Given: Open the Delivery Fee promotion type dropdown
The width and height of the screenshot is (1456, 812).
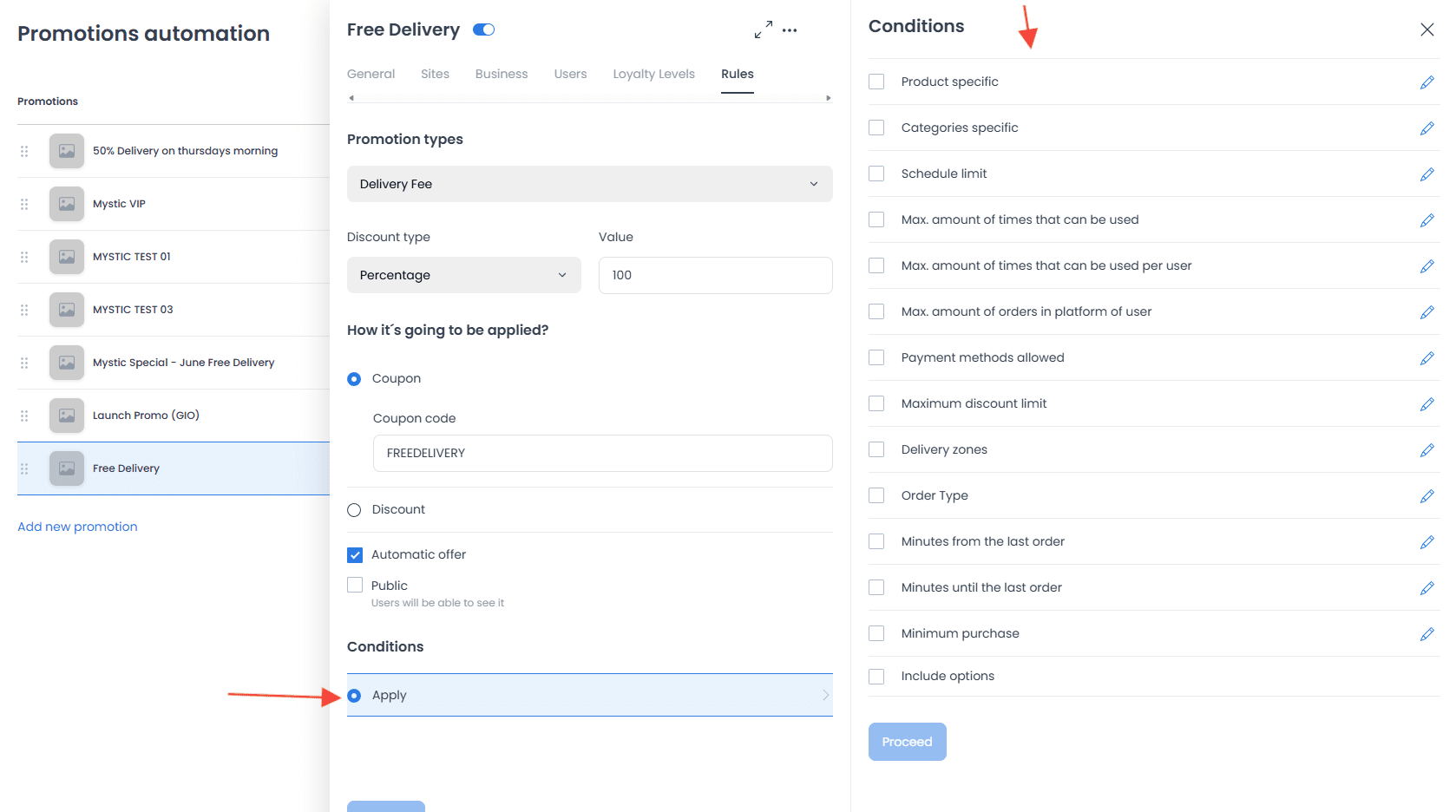Looking at the screenshot, I should point(590,184).
